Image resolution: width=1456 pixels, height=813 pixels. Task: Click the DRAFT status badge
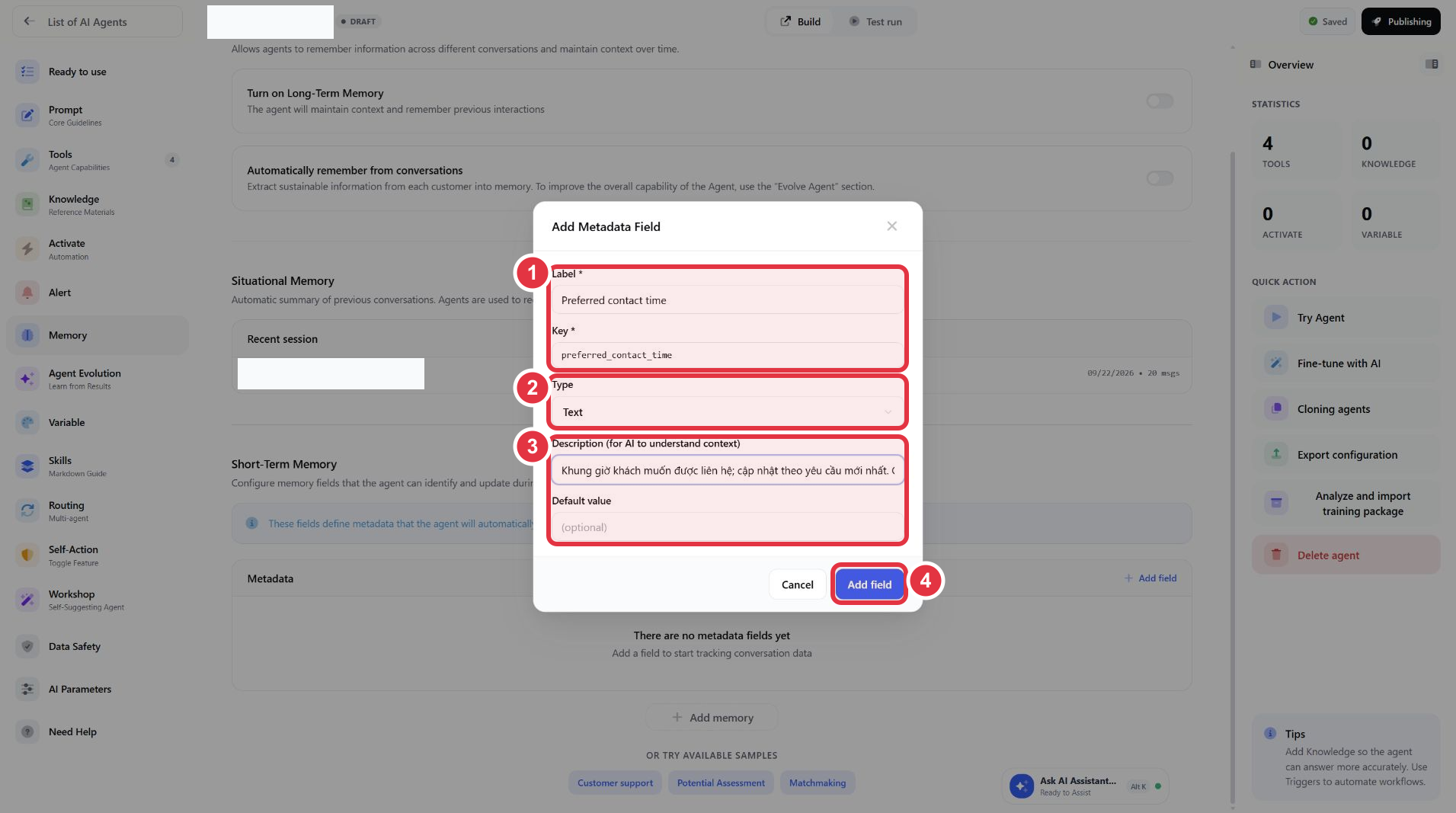pyautogui.click(x=358, y=21)
